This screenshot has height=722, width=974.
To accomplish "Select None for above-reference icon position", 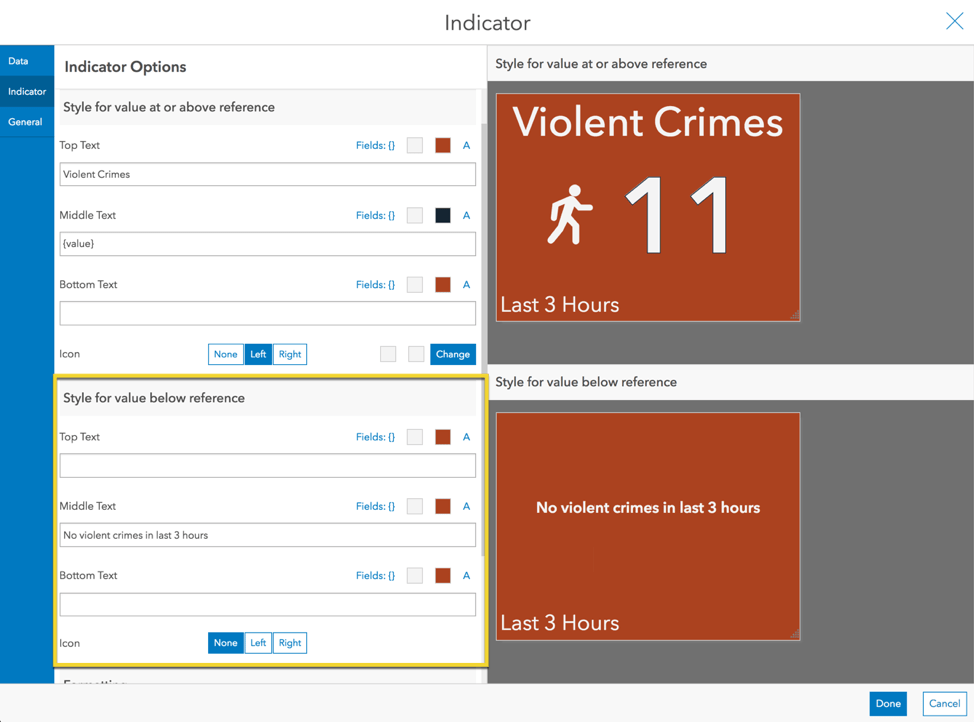I will click(x=226, y=354).
